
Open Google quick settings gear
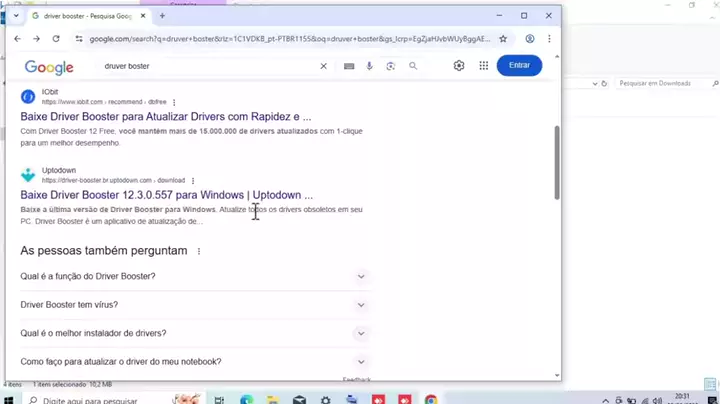[x=459, y=65]
